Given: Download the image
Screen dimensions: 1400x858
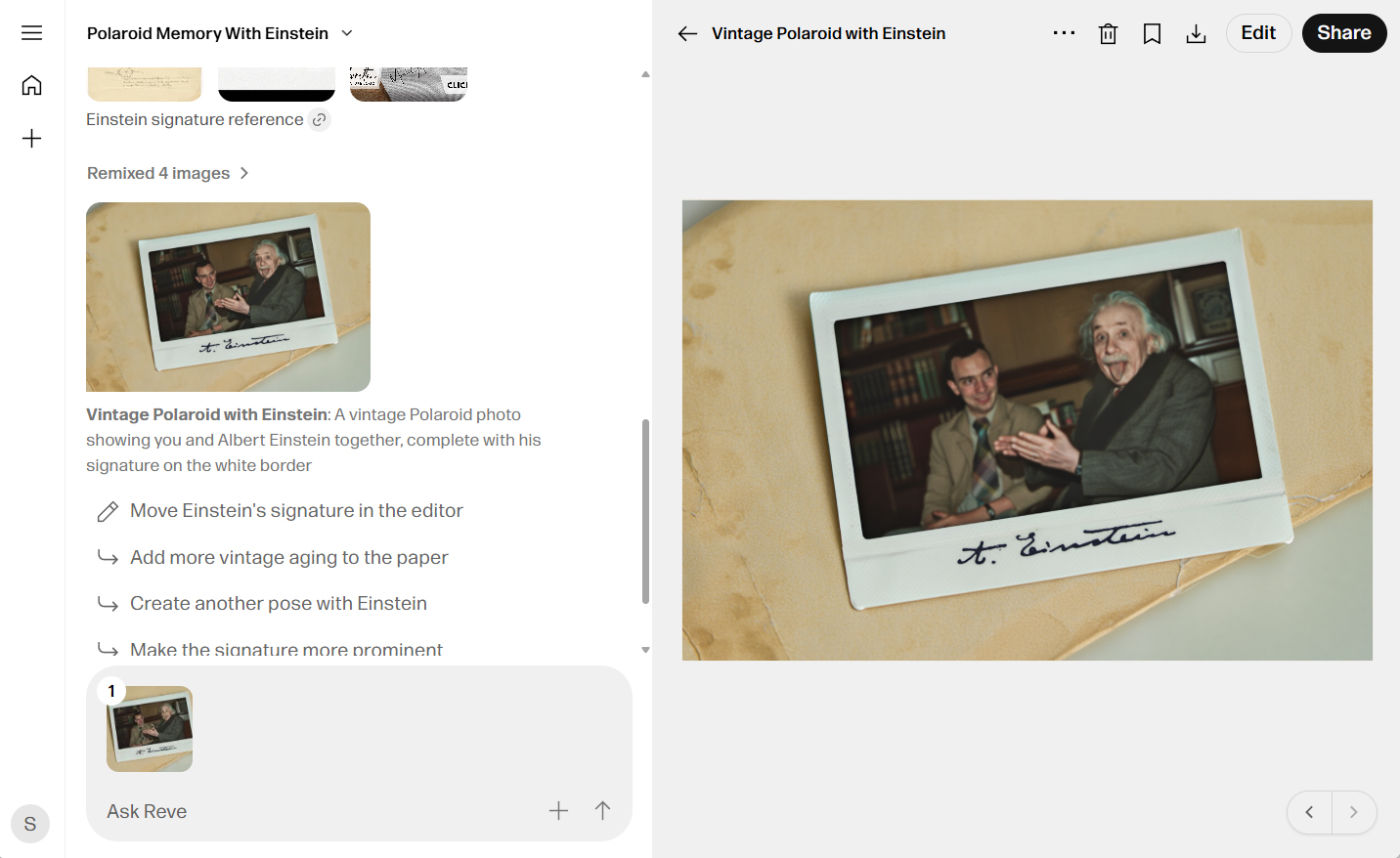Looking at the screenshot, I should (1196, 34).
